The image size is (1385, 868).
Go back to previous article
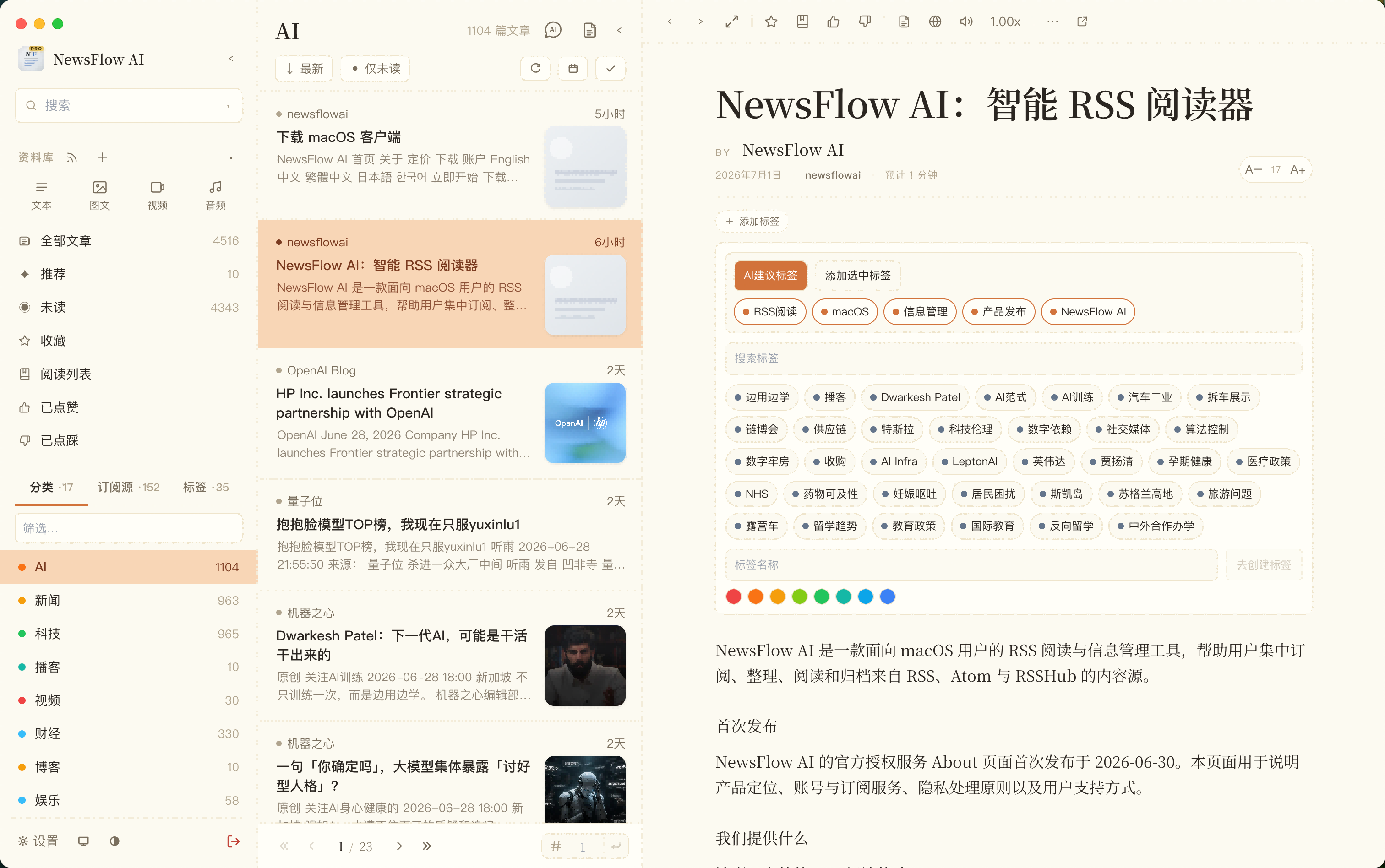coord(670,22)
